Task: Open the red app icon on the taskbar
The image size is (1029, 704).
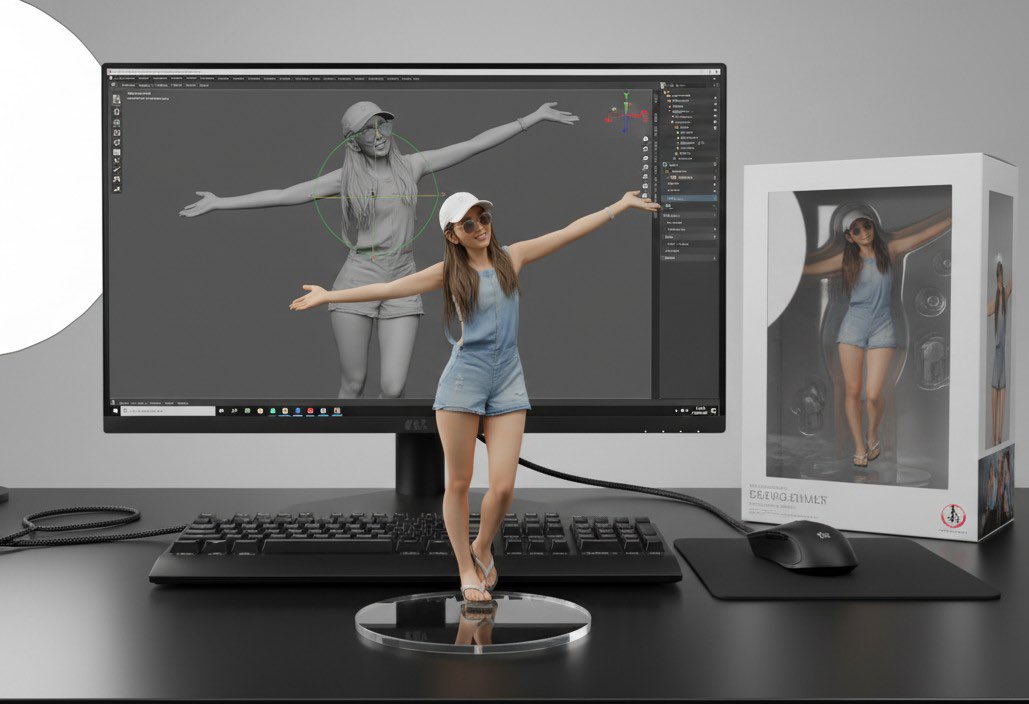Action: (x=310, y=411)
